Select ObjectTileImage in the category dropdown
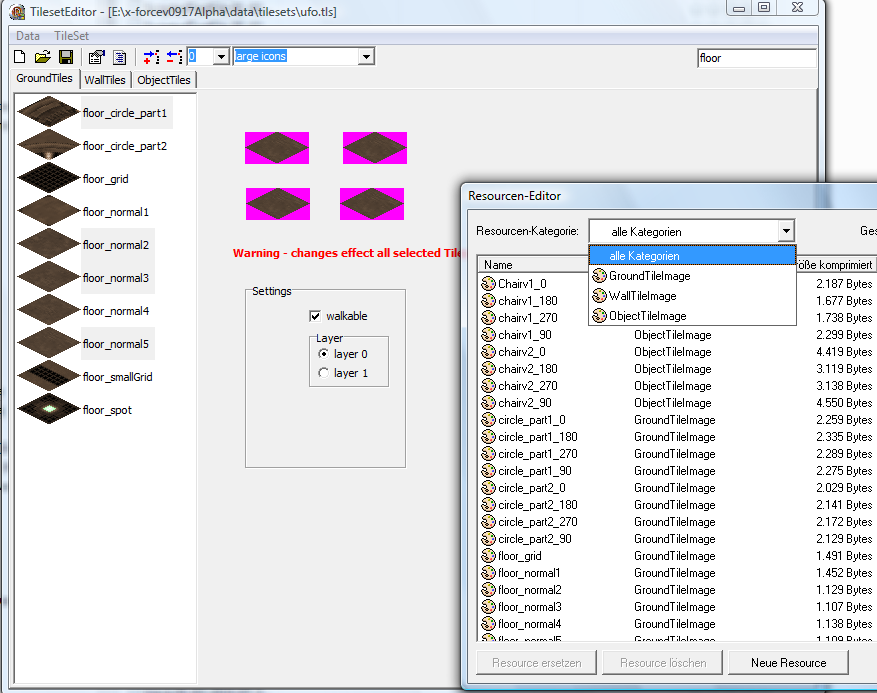This screenshot has height=693, width=877. (647, 316)
